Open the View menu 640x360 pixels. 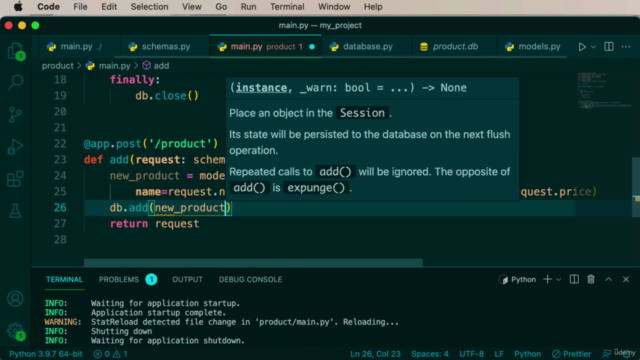coord(191,7)
